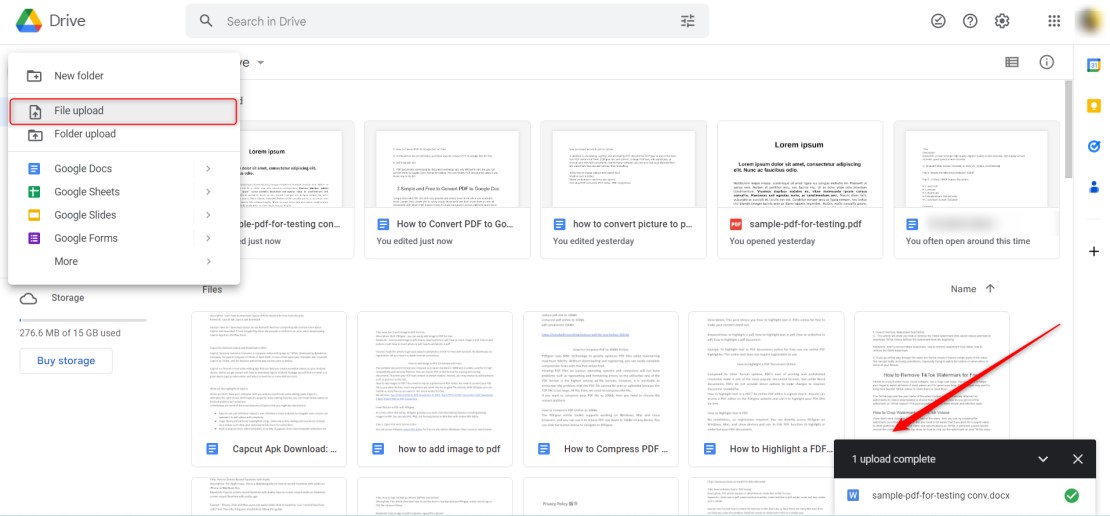
Task: Open Google Keep side panel
Action: tap(1094, 105)
